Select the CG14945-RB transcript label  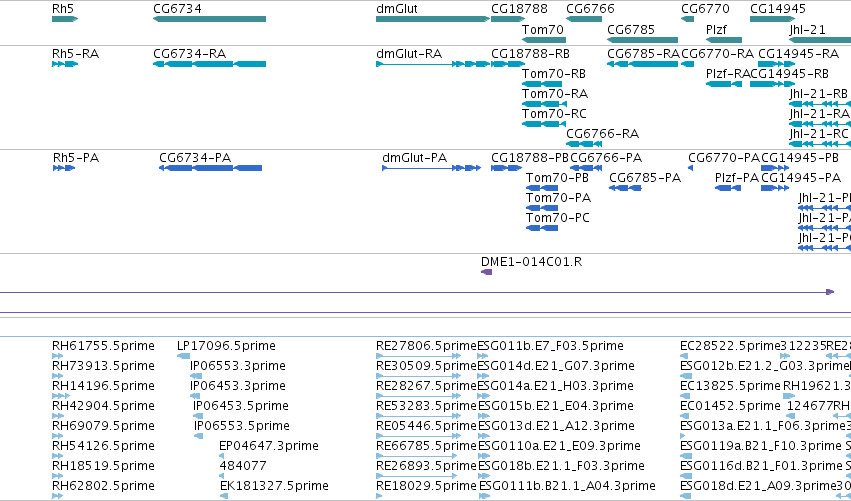pyautogui.click(x=790, y=74)
